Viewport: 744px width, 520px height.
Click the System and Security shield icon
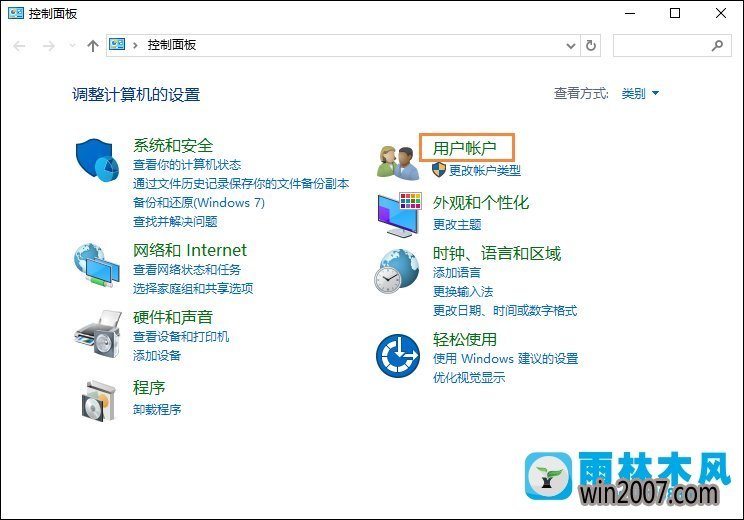pos(98,160)
